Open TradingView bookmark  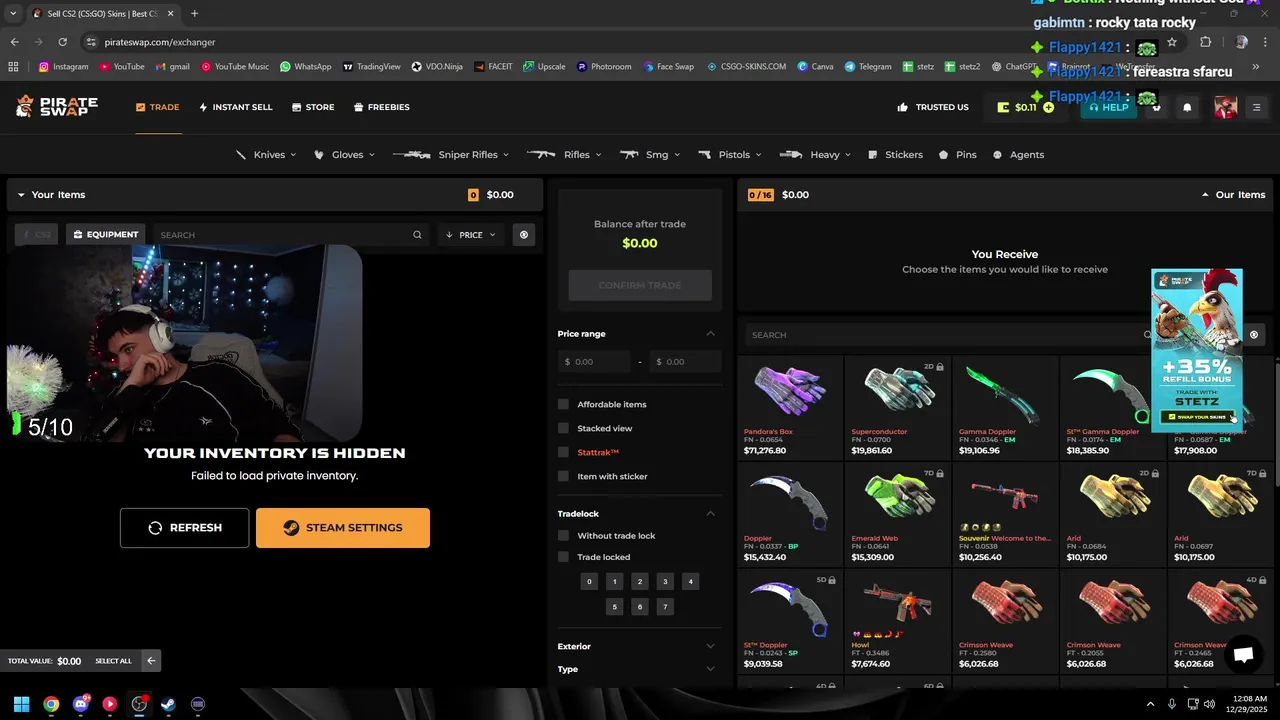click(371, 67)
